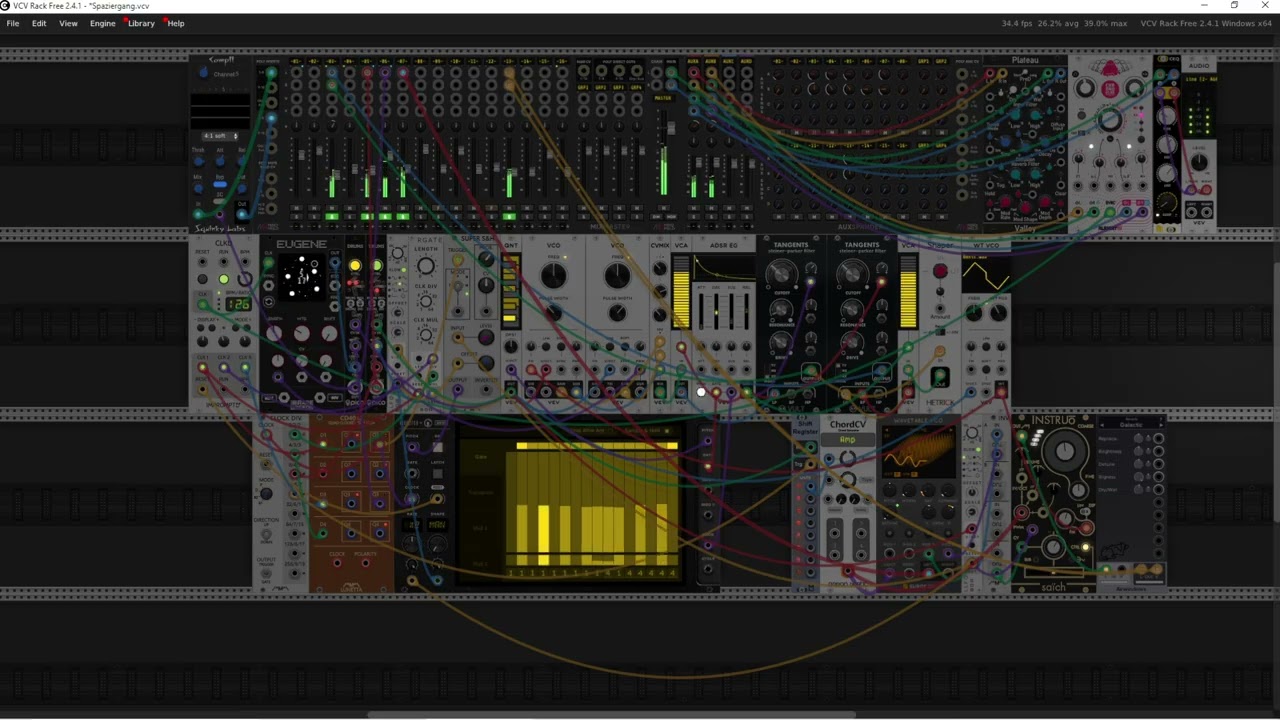Click the CLKD CLK 1 output jack
Screen dimensions: 1280x720
202,367
